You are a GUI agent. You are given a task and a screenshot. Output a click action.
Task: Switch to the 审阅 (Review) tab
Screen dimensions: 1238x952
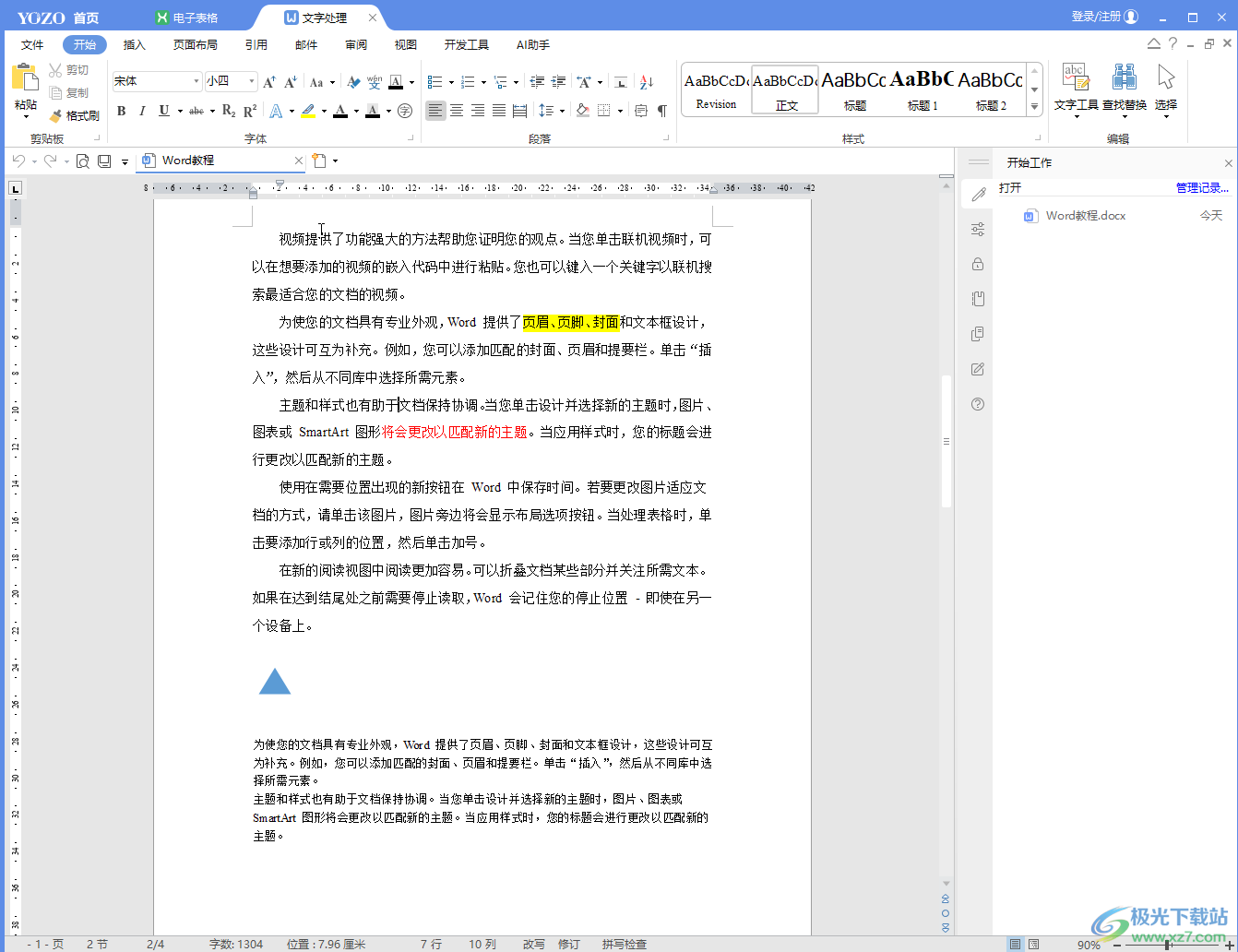356,44
